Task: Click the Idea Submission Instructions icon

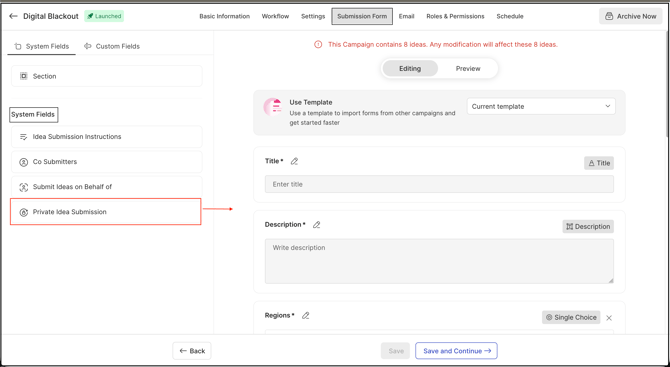Action: [x=24, y=137]
